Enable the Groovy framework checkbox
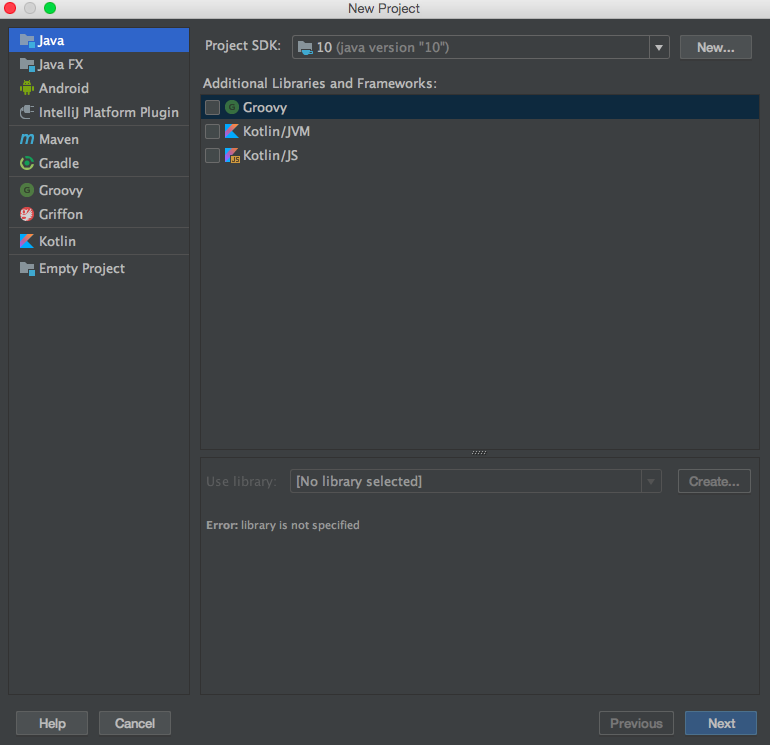The width and height of the screenshot is (770, 745). (x=212, y=107)
